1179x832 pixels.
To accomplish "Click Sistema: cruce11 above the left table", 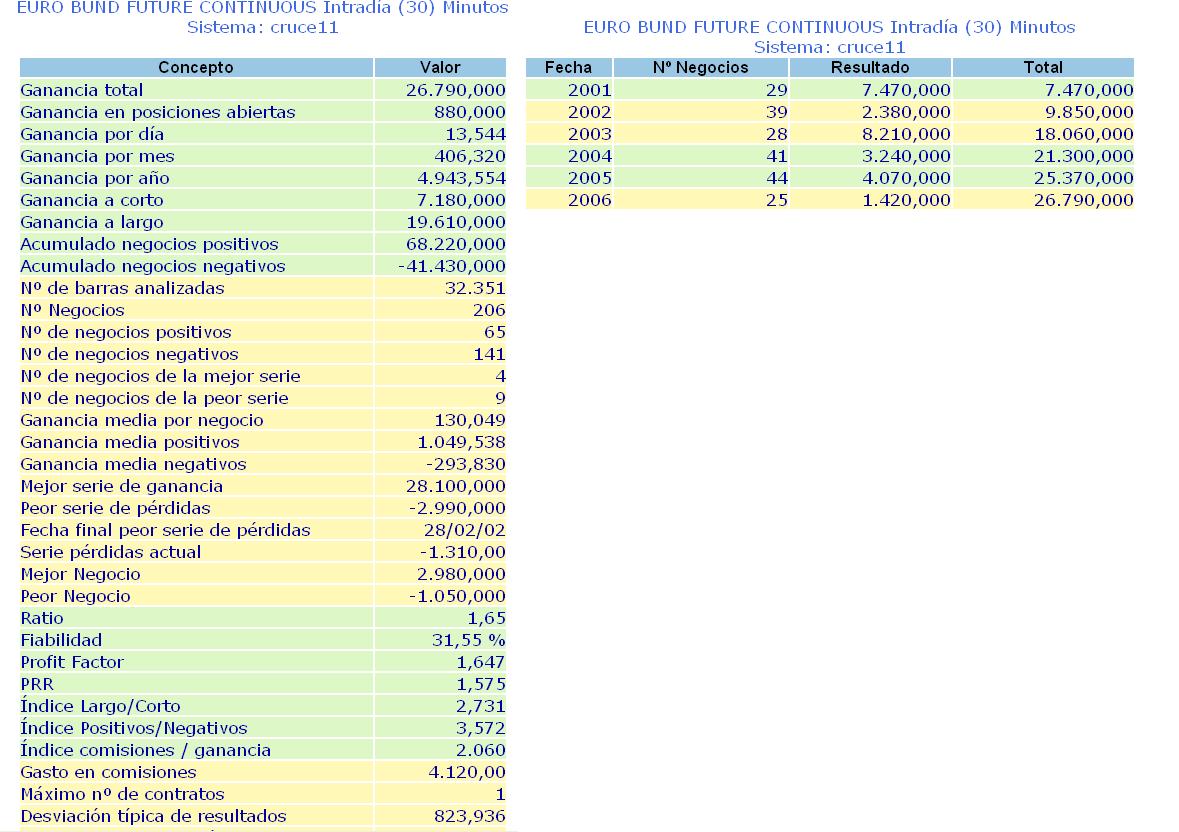I will click(262, 28).
